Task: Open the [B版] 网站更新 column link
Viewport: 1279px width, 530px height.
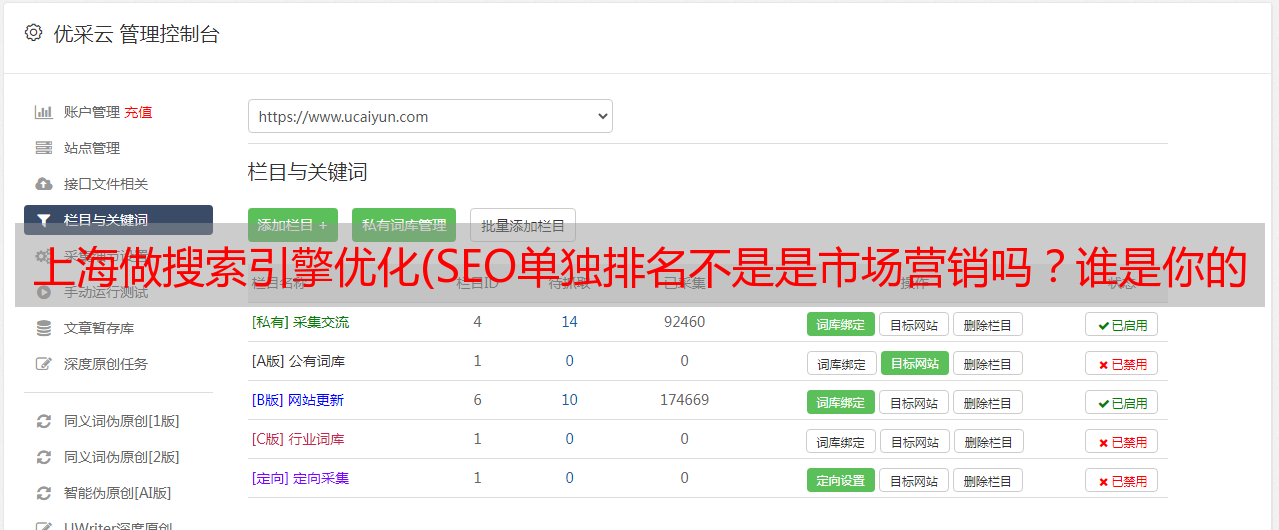Action: tap(298, 400)
